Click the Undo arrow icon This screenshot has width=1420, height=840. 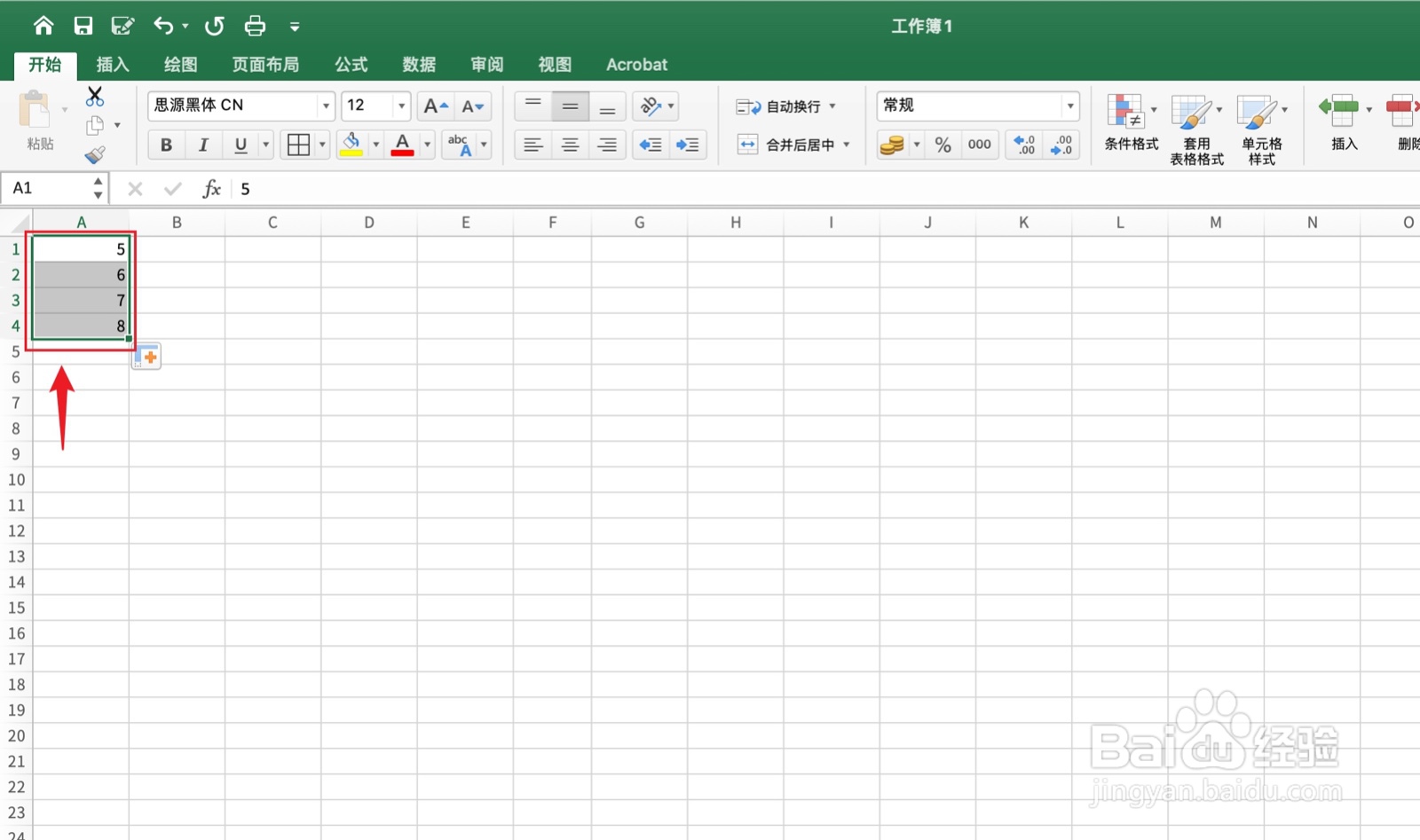pyautogui.click(x=163, y=26)
